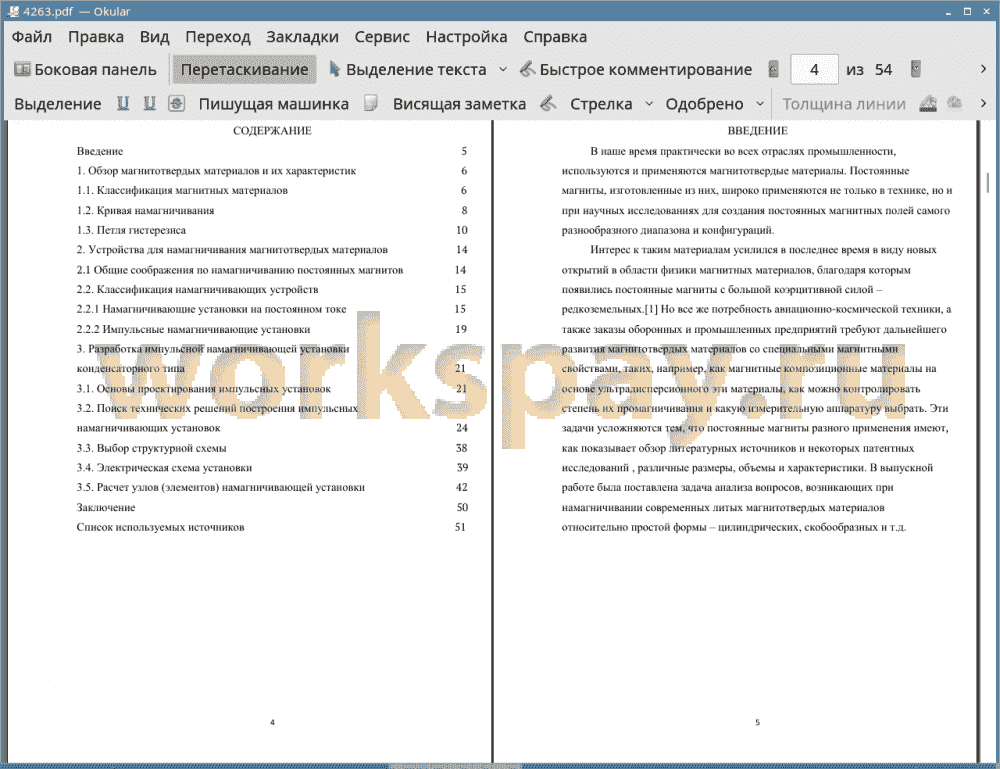Screen dimensions: 1000x769
Task: Click the note icon before Висящая заметка
Action: tap(371, 103)
